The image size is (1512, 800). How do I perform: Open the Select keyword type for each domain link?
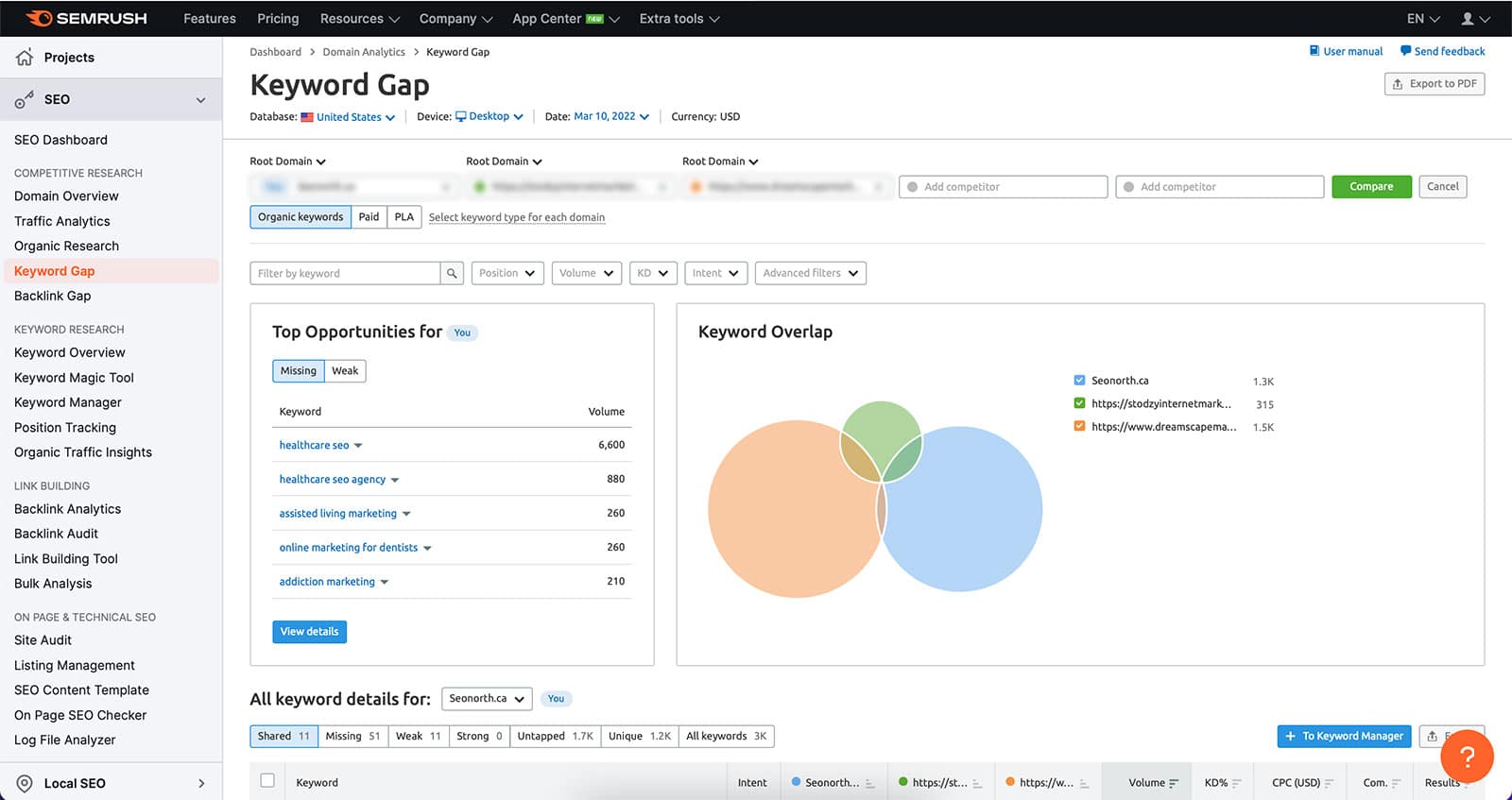pos(517,217)
